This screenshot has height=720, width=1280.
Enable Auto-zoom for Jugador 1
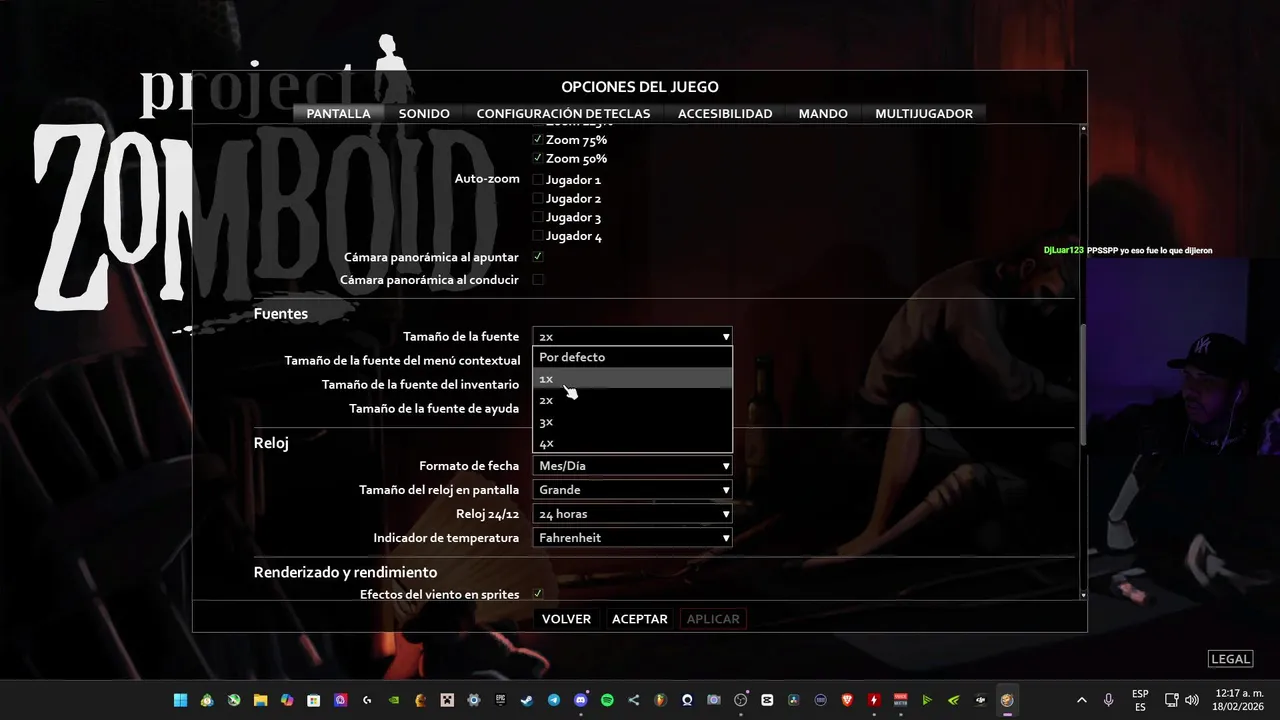pos(538,180)
